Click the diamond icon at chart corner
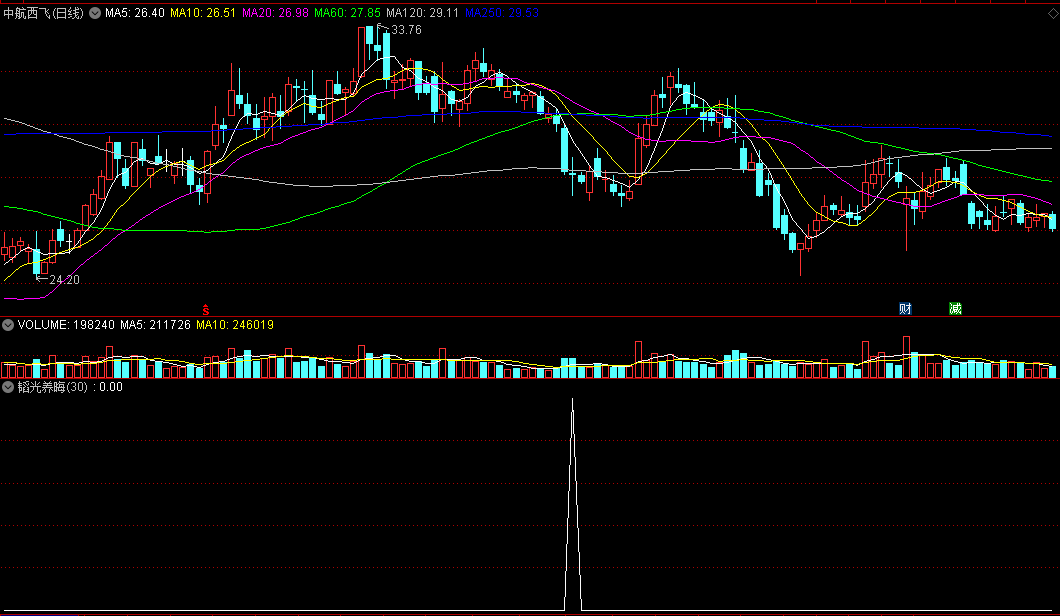This screenshot has width=1060, height=616. 1053,14
